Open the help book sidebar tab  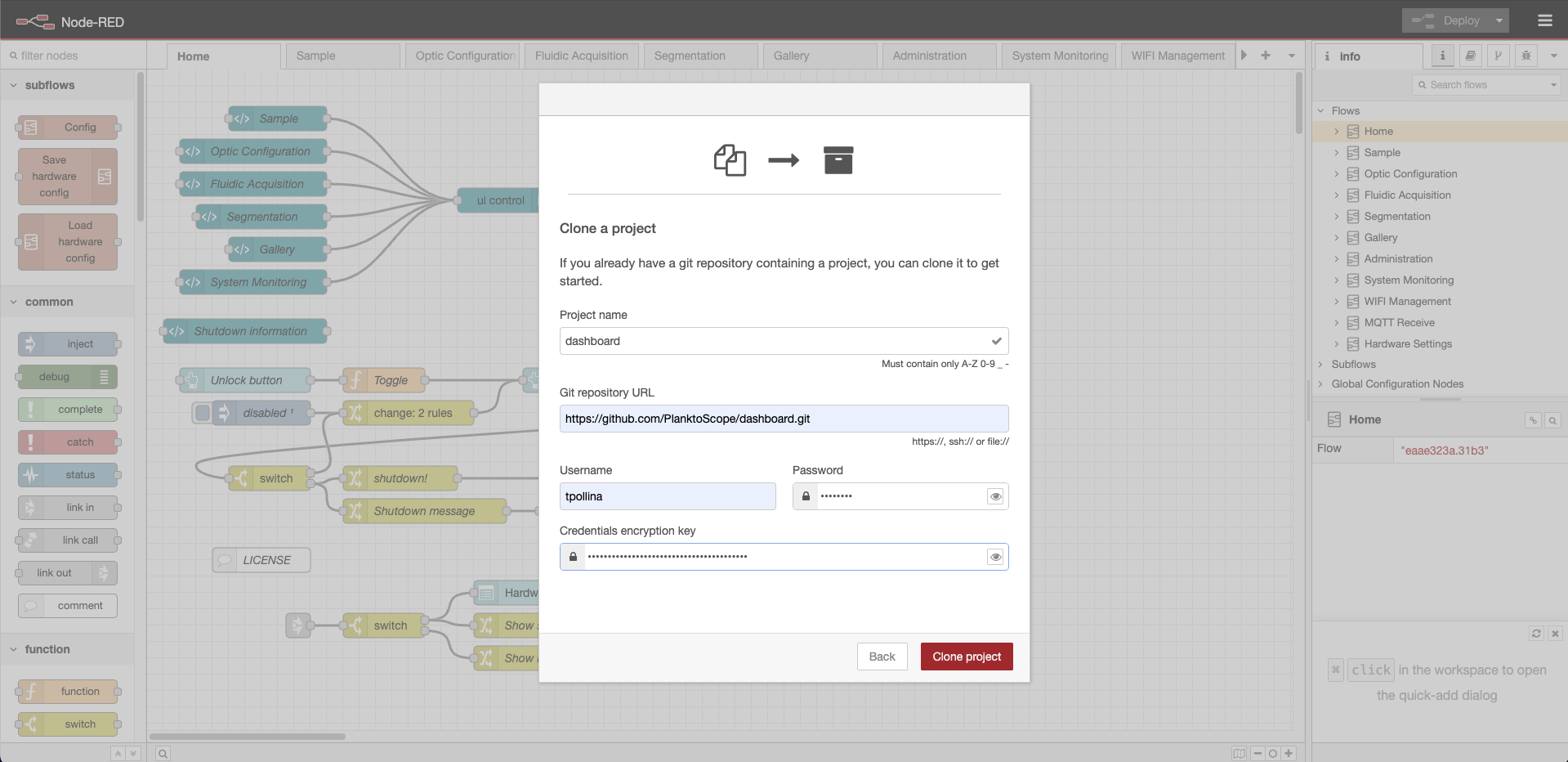click(x=1470, y=56)
